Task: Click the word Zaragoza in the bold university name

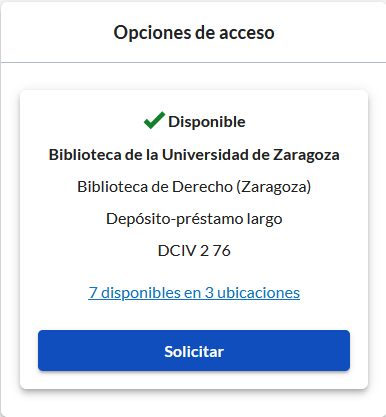Action: point(306,155)
